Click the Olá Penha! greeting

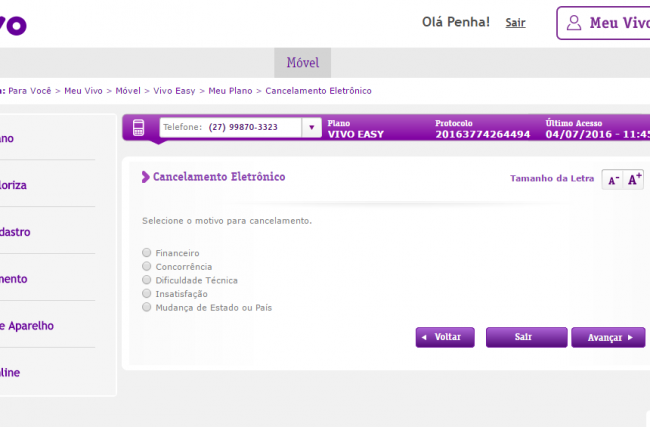(456, 22)
